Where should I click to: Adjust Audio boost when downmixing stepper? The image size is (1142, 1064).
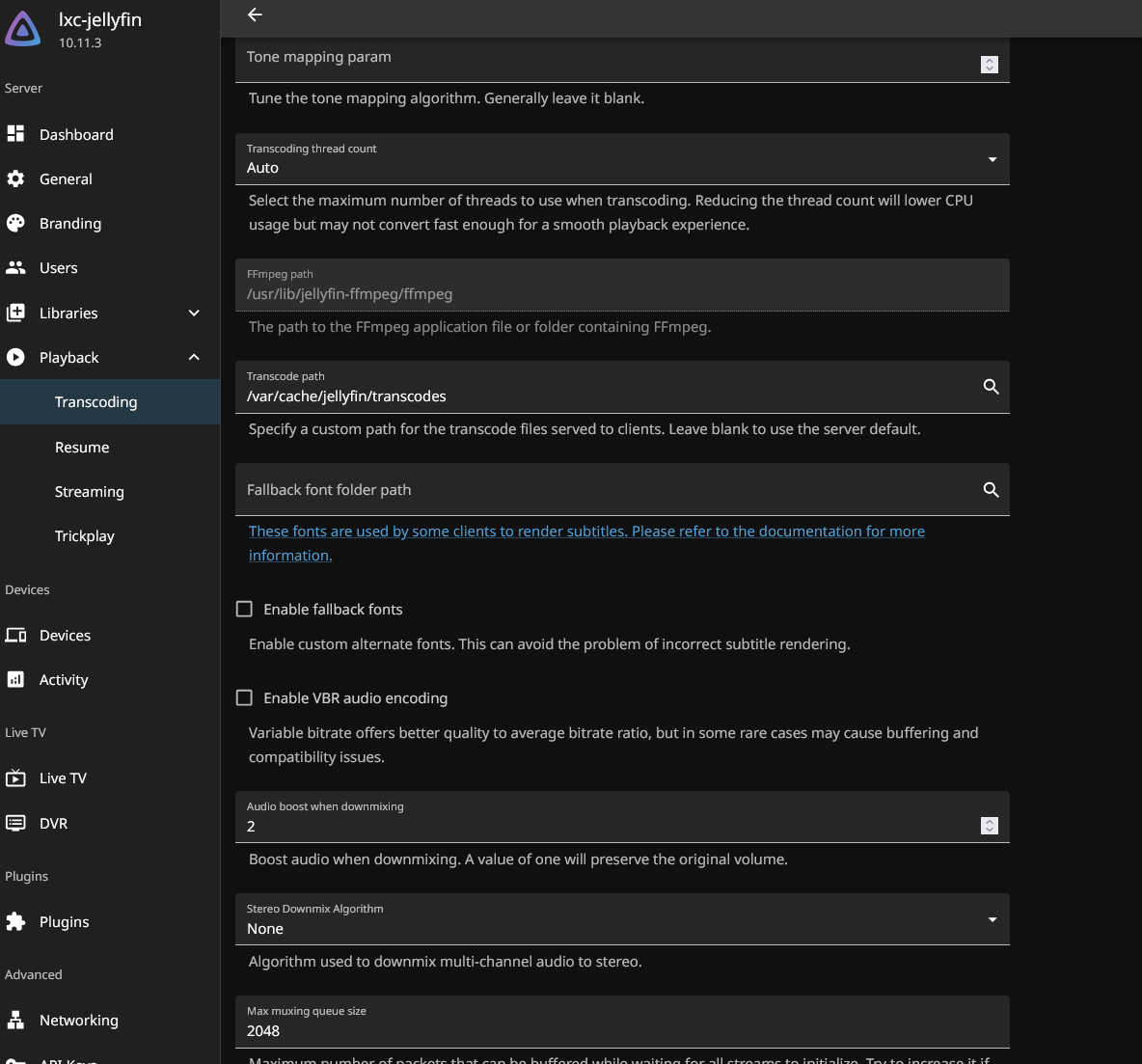tap(989, 826)
